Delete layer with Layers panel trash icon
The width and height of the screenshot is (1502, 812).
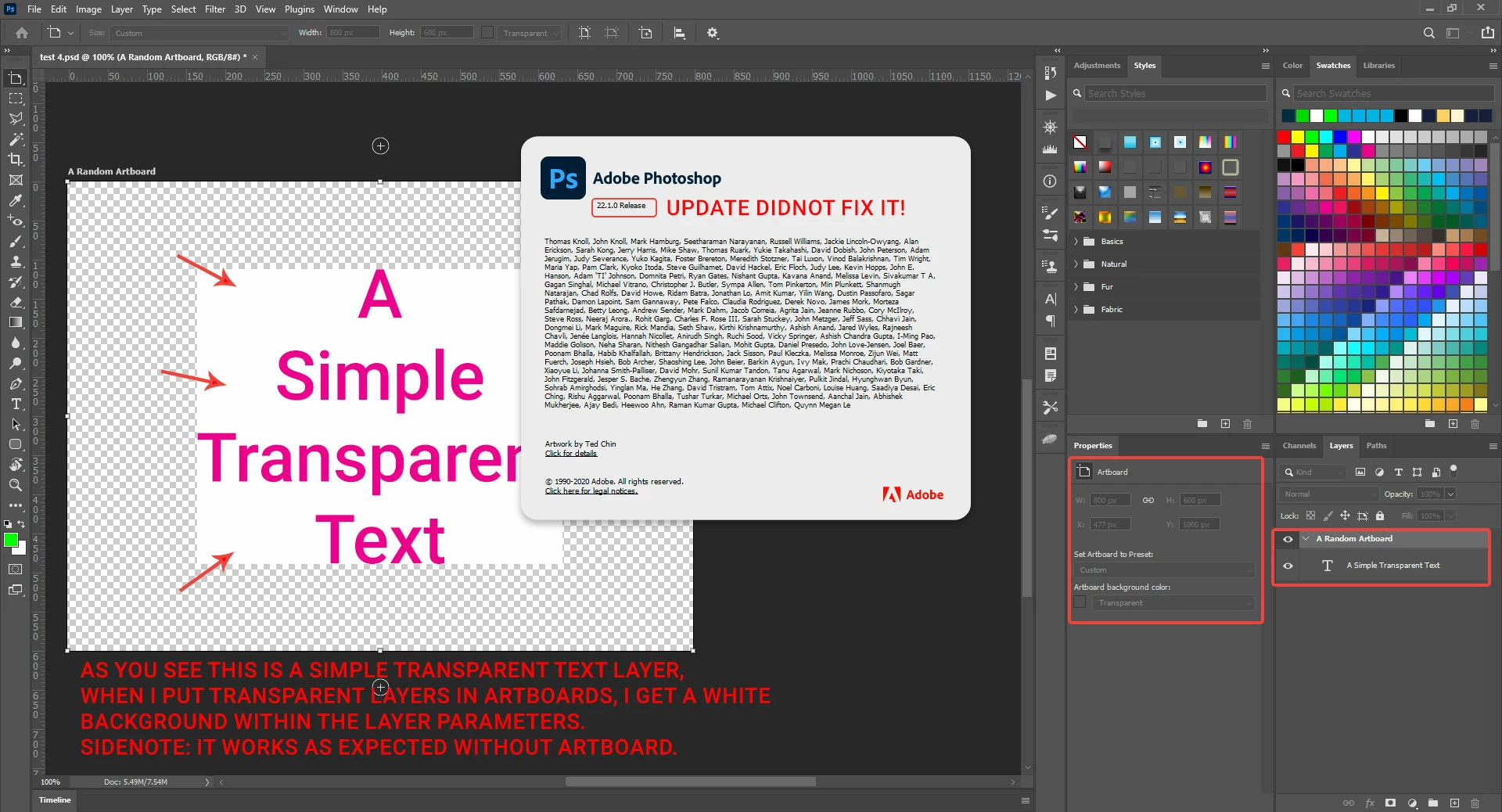click(x=1475, y=803)
